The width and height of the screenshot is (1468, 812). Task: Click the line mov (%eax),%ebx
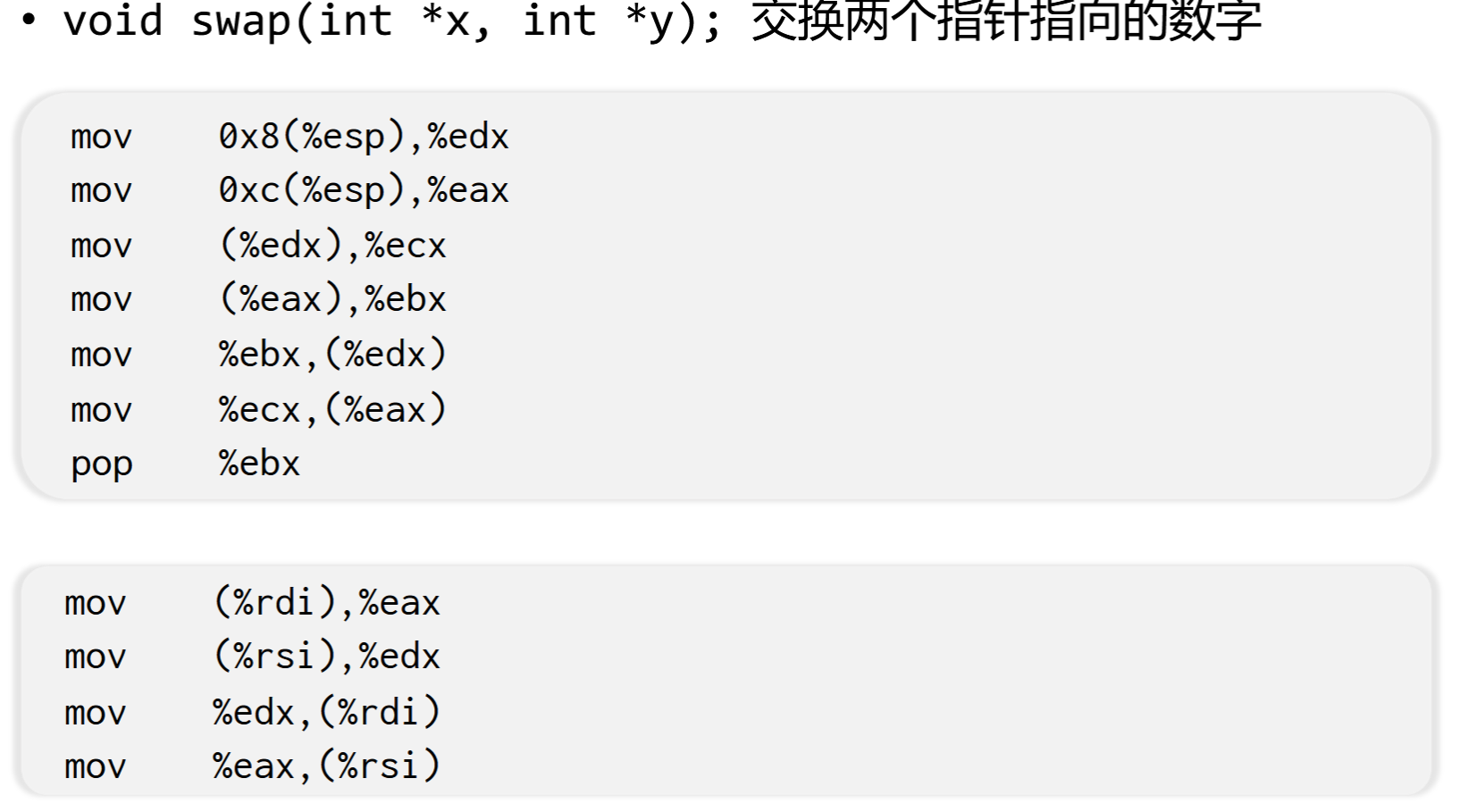point(258,299)
